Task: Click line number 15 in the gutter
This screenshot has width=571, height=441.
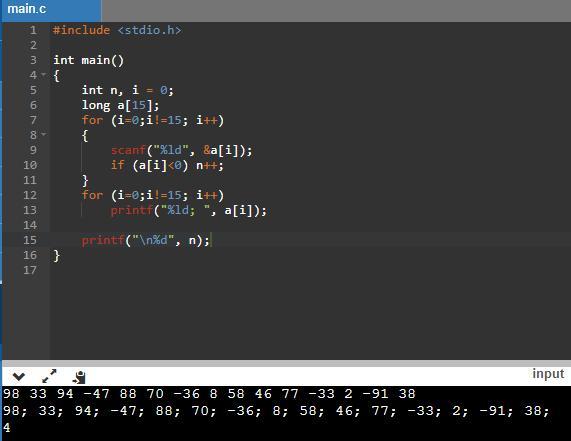Action: (30, 240)
